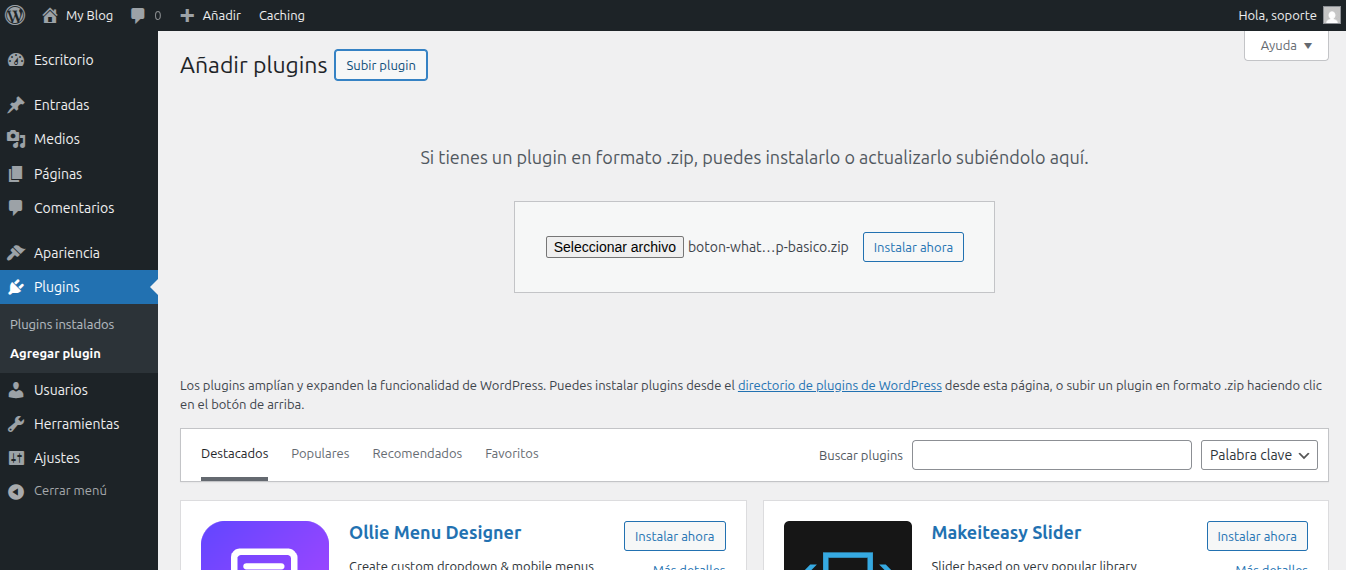1346x570 pixels.
Task: Switch to the Populares tab
Action: coord(320,454)
